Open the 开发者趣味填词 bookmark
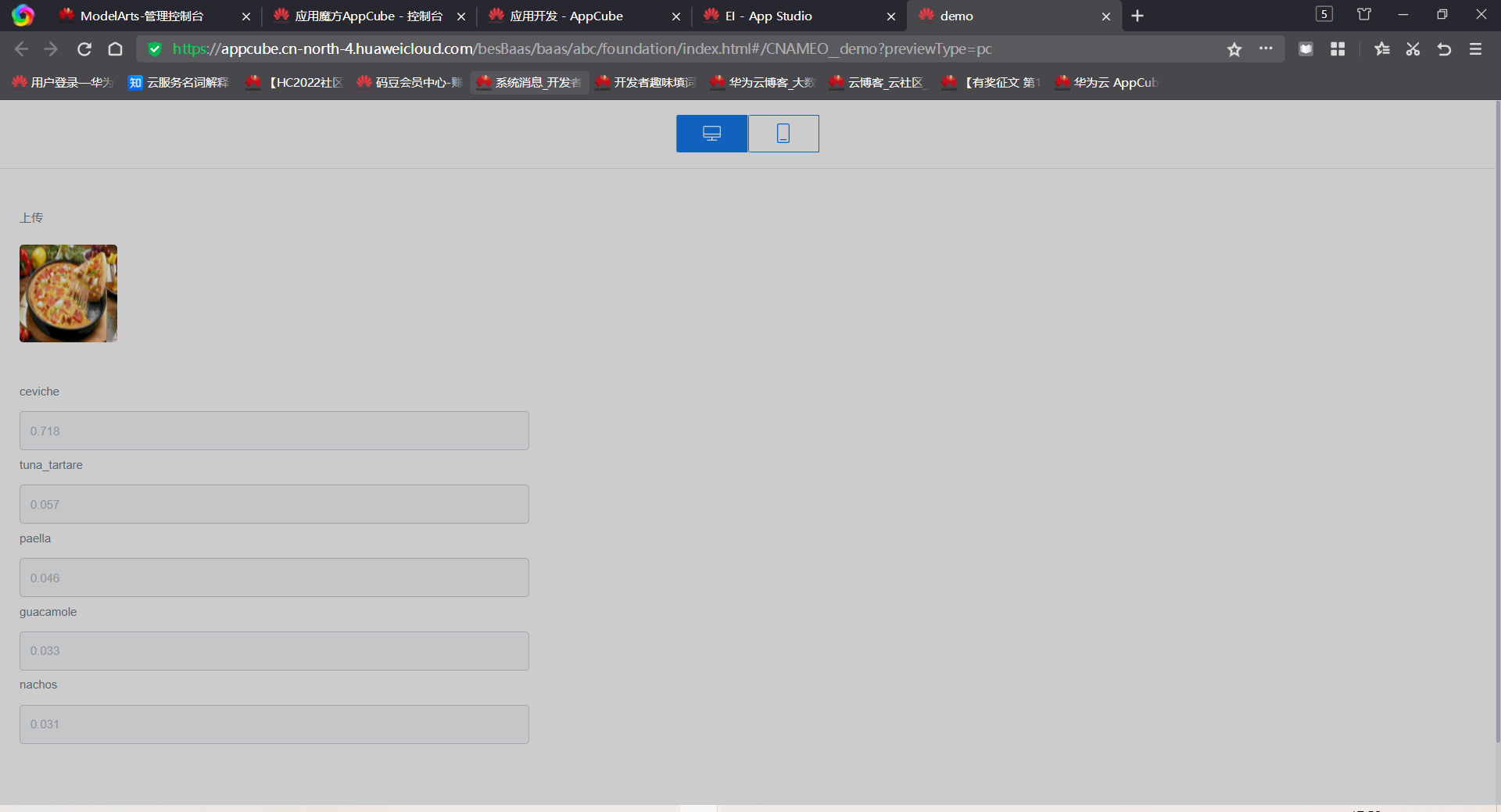The height and width of the screenshot is (812, 1501). 645,82
